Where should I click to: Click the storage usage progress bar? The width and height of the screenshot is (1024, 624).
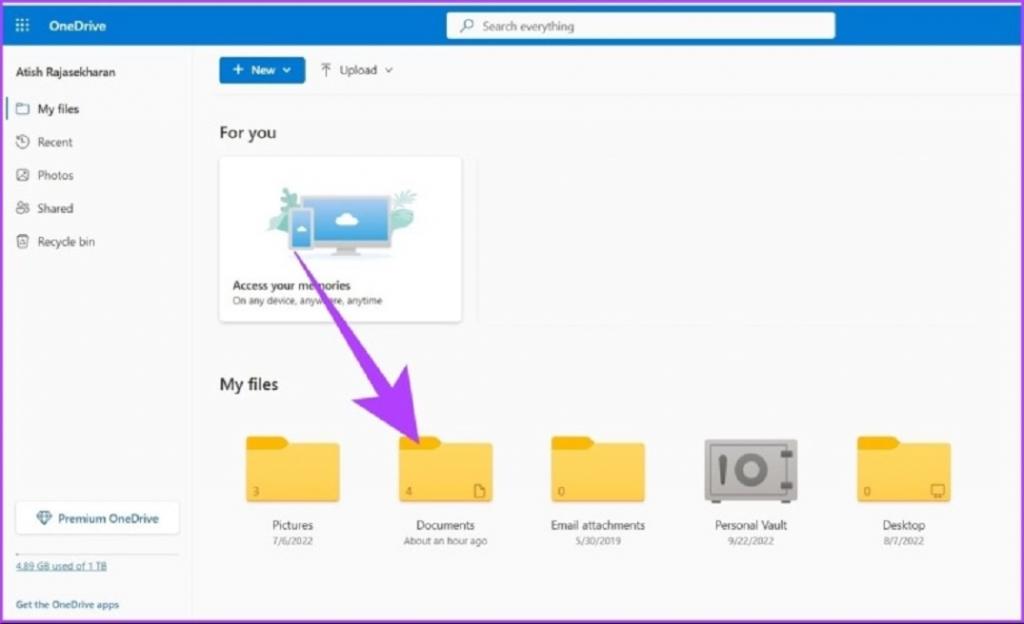point(97,555)
